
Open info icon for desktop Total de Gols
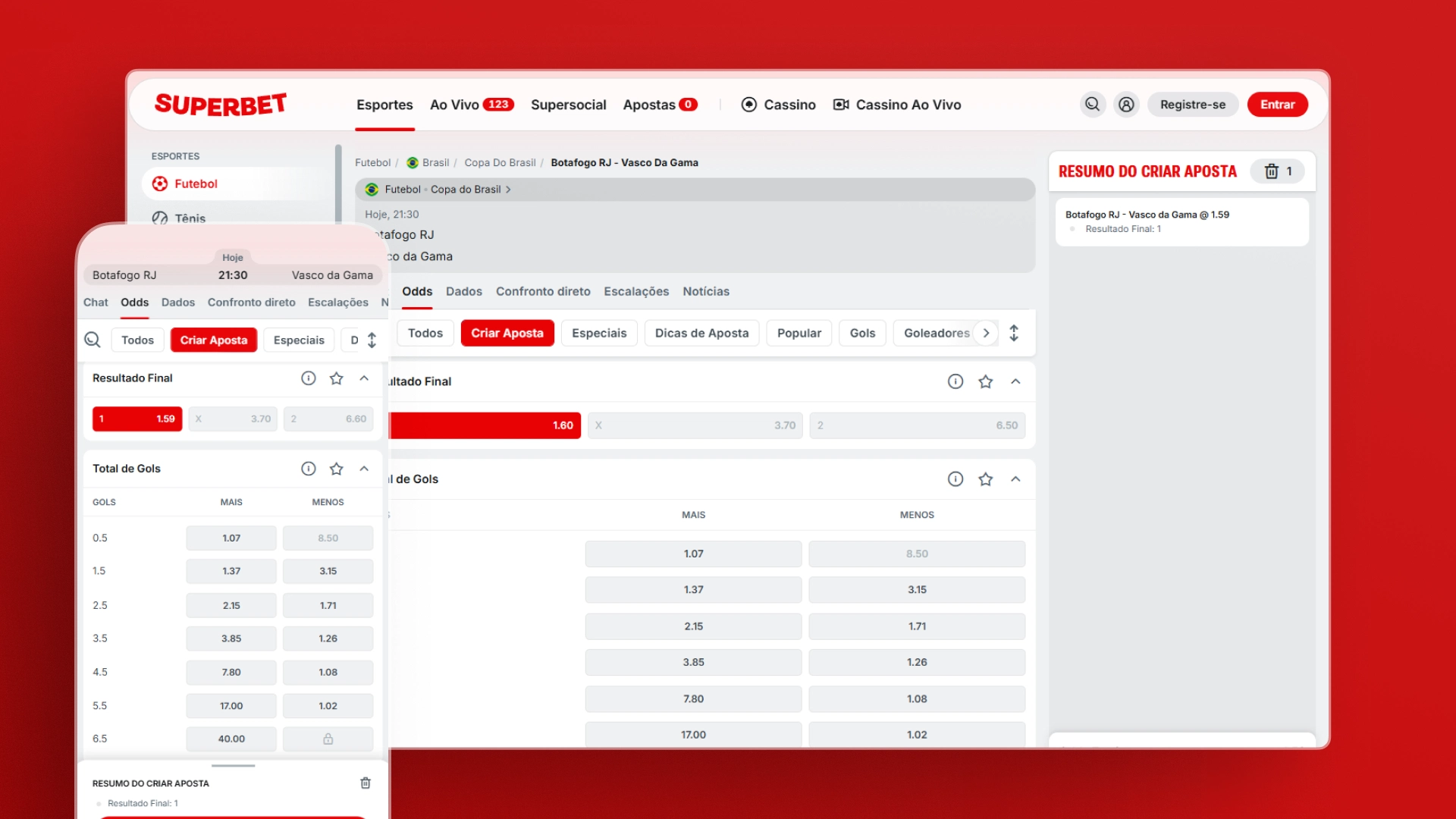pyautogui.click(x=955, y=479)
